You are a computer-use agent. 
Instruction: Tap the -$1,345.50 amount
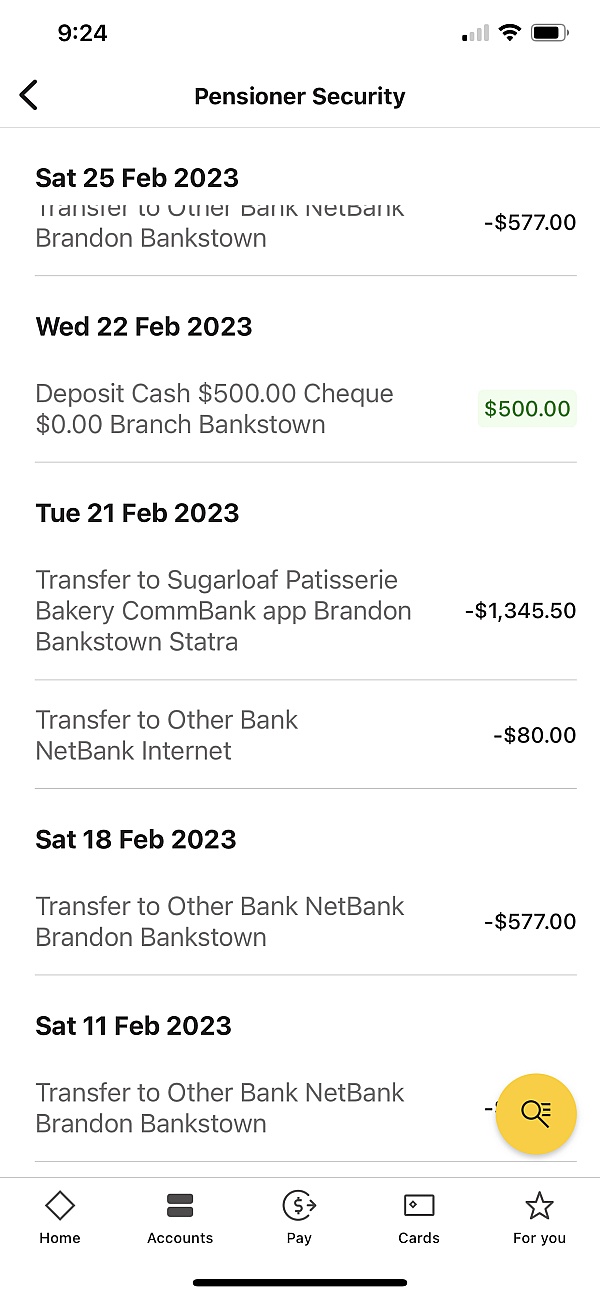pyautogui.click(x=520, y=610)
